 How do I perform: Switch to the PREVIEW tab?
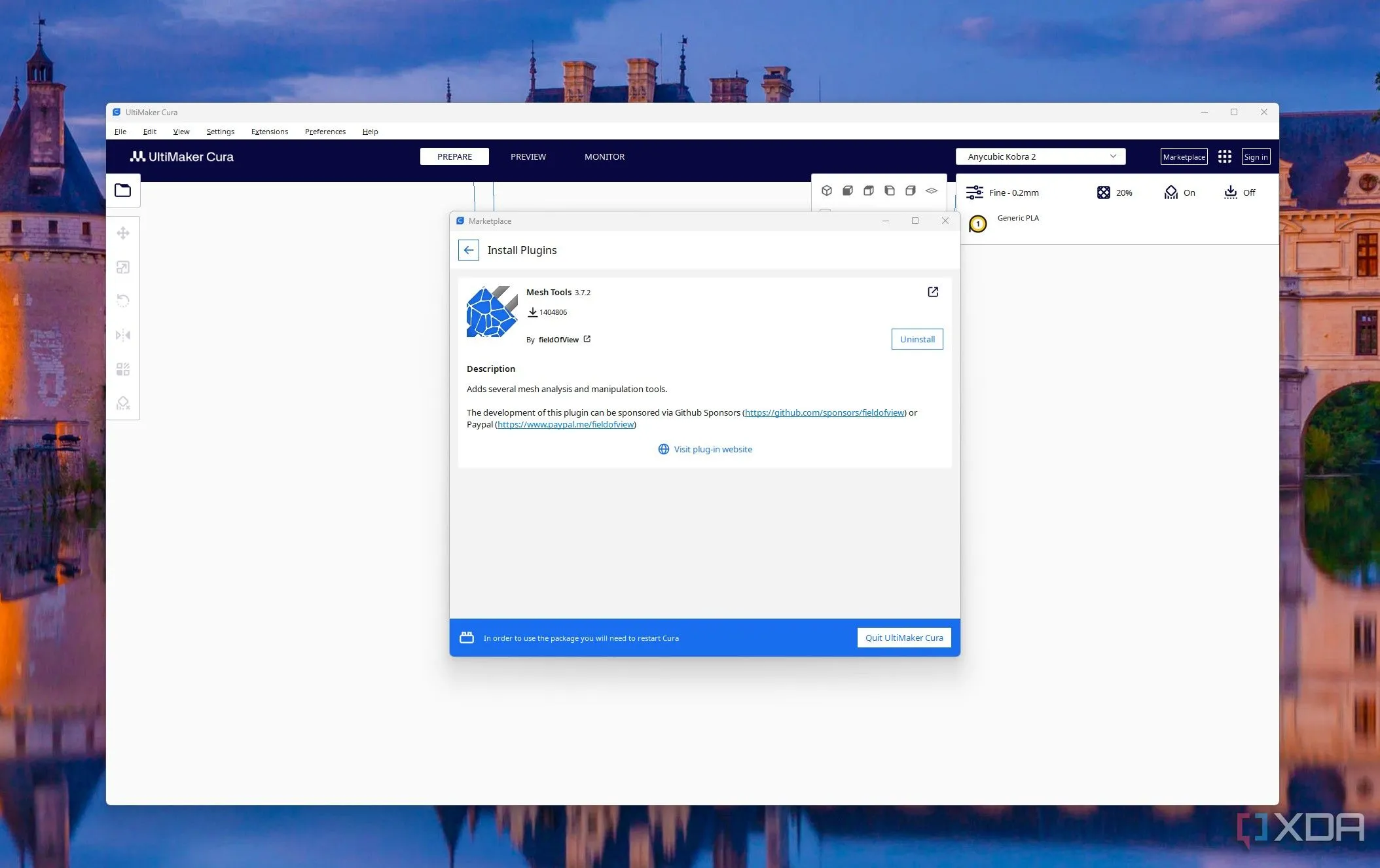coord(528,156)
